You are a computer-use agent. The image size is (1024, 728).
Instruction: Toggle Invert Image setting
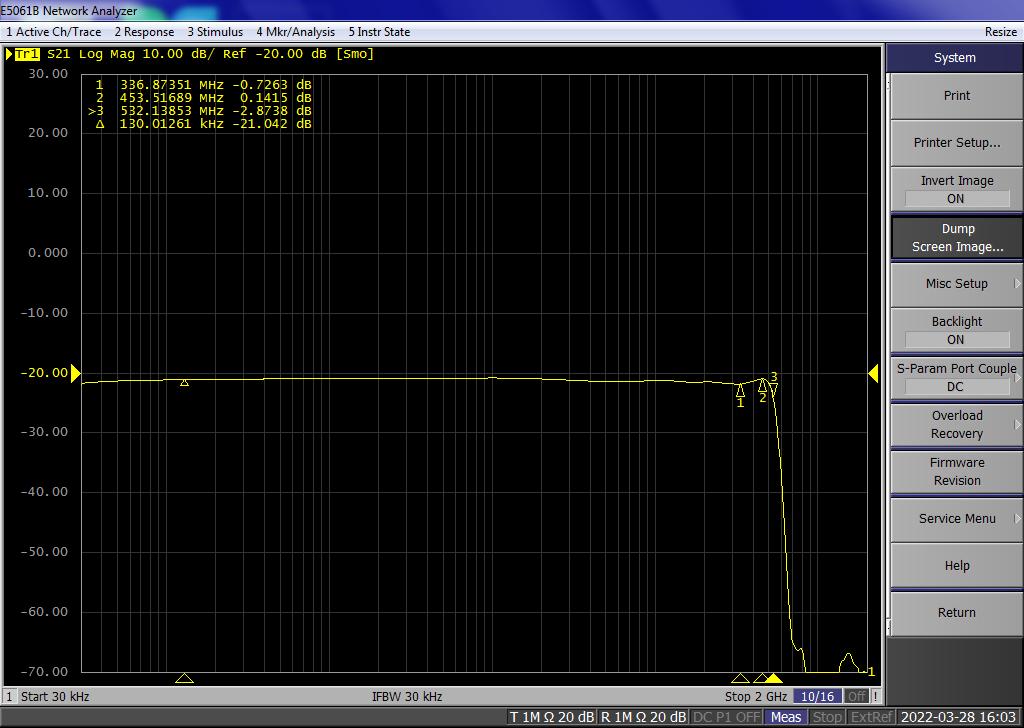click(956, 189)
